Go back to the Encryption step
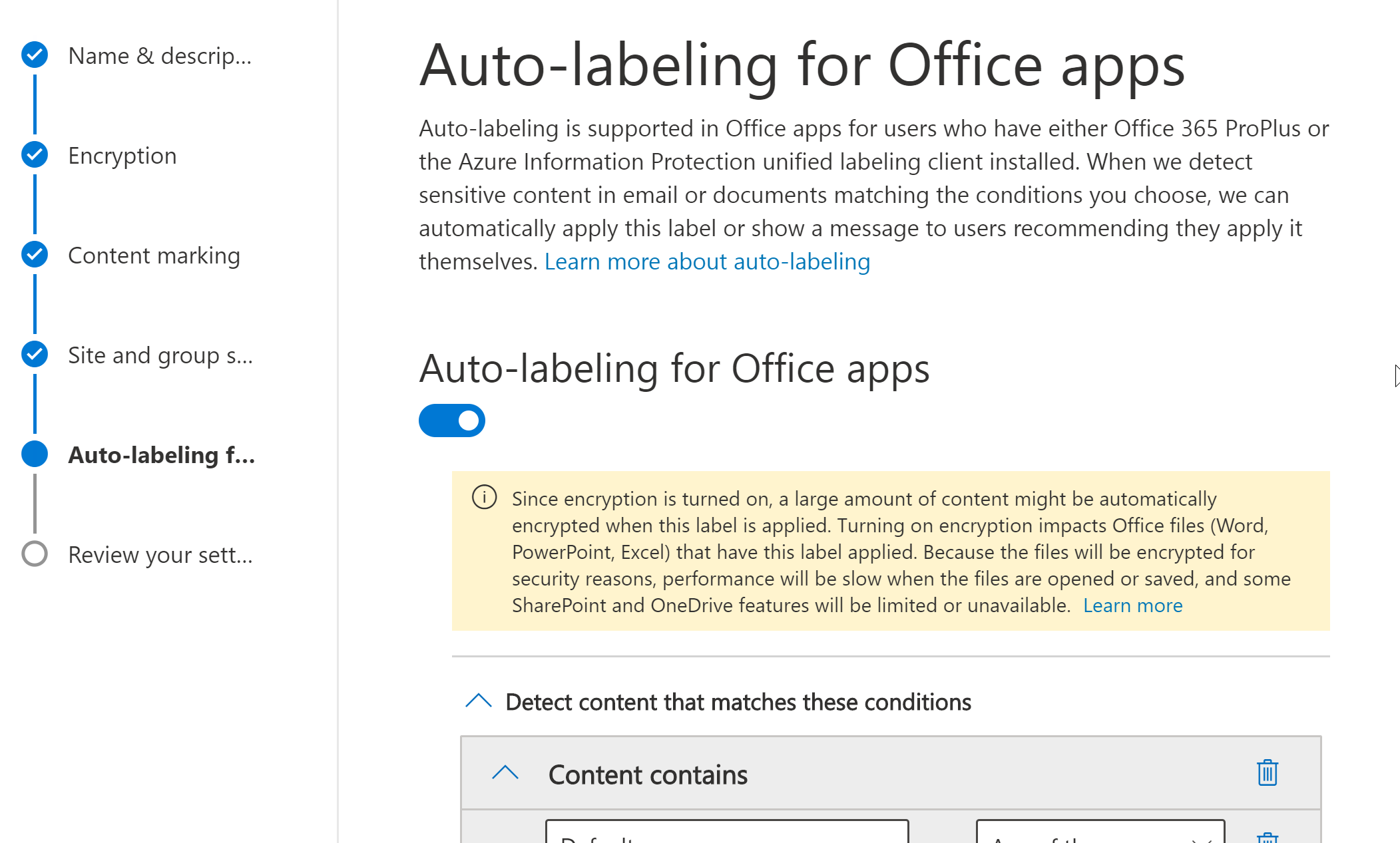 122,155
